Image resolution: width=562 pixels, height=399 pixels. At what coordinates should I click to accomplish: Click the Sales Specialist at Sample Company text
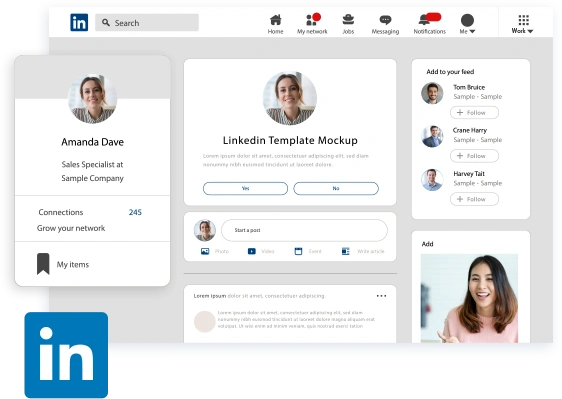tap(92, 171)
